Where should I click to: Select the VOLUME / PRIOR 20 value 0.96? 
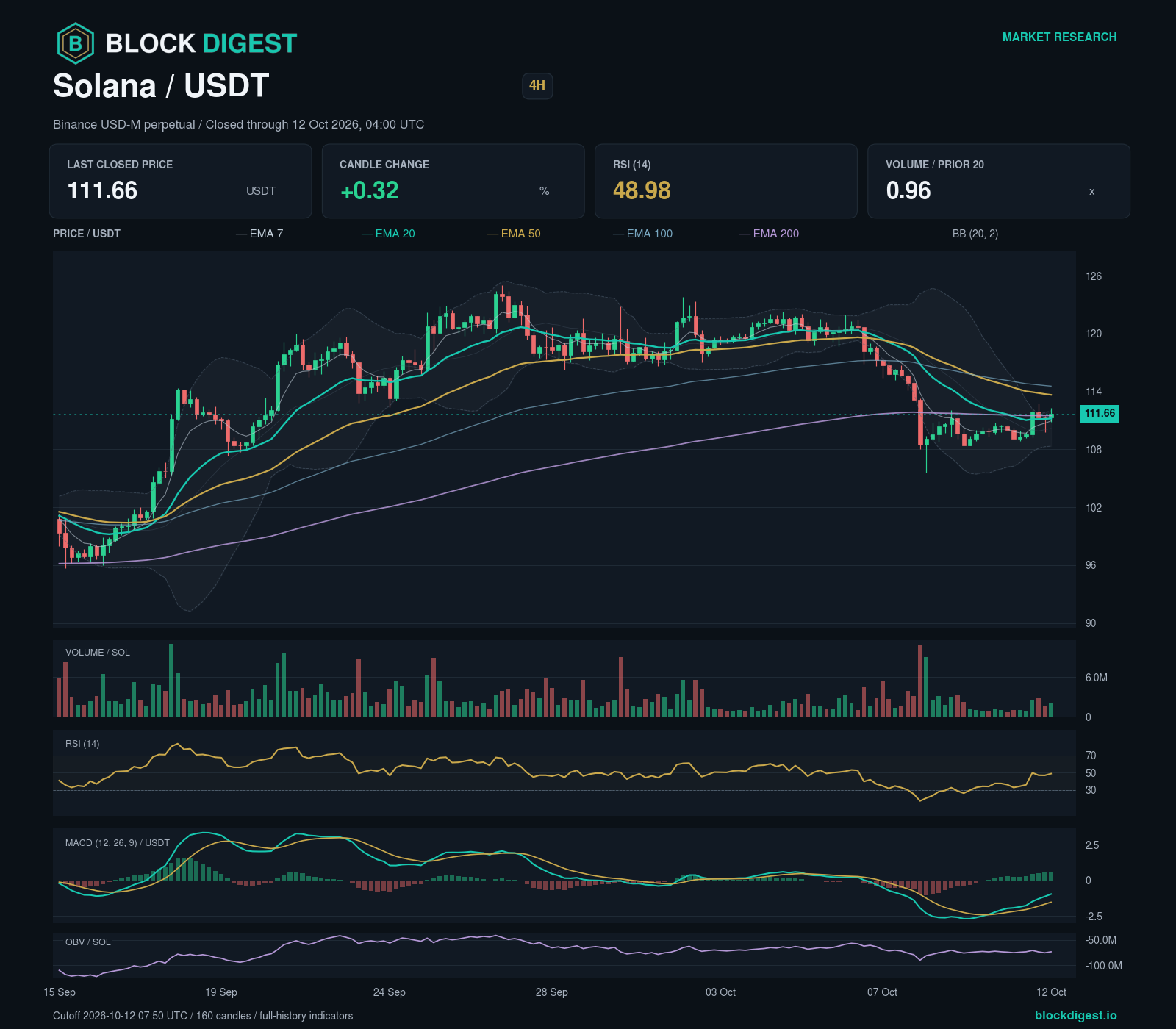pyautogui.click(x=908, y=190)
